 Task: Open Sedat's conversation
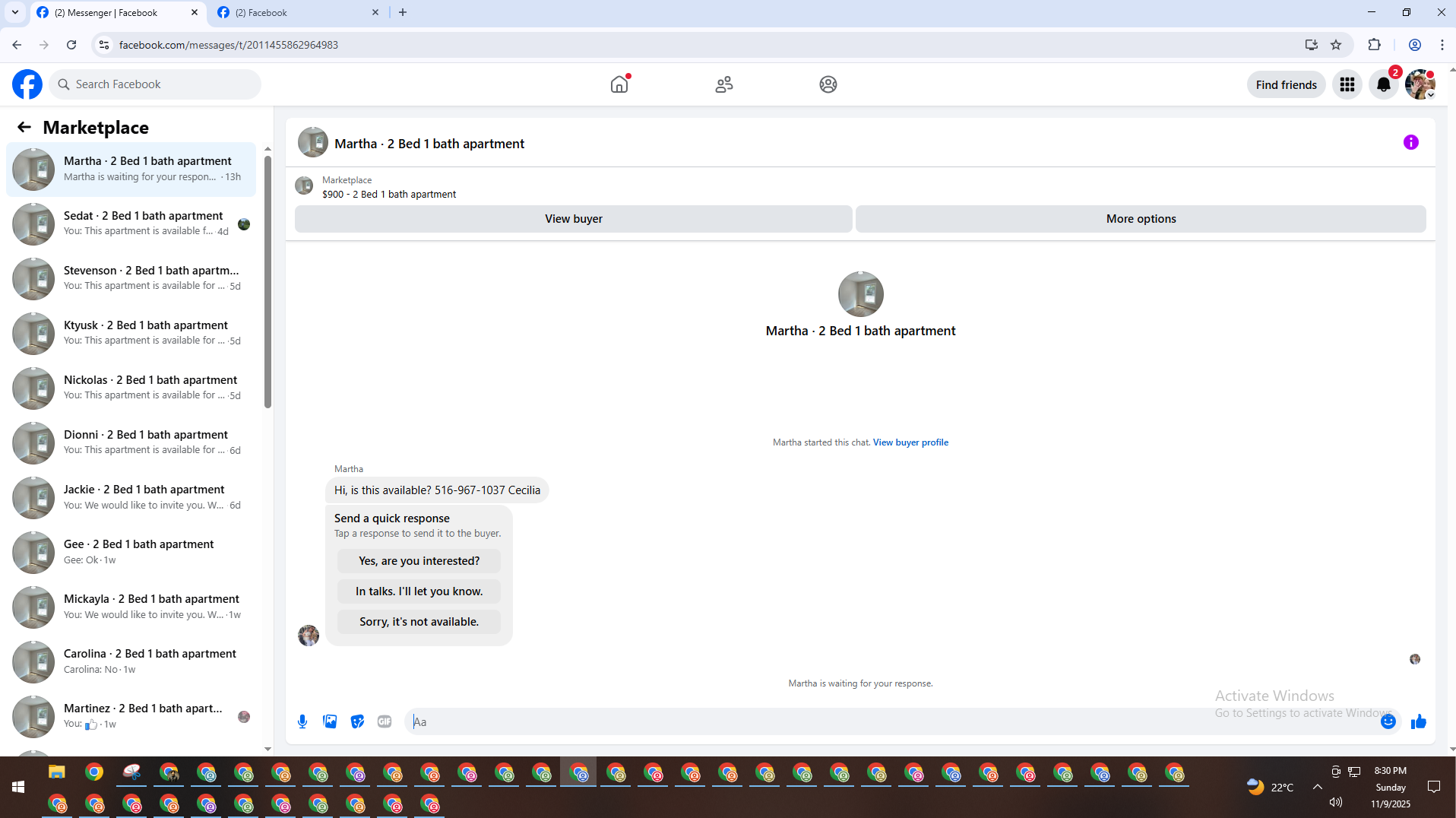tap(131, 224)
